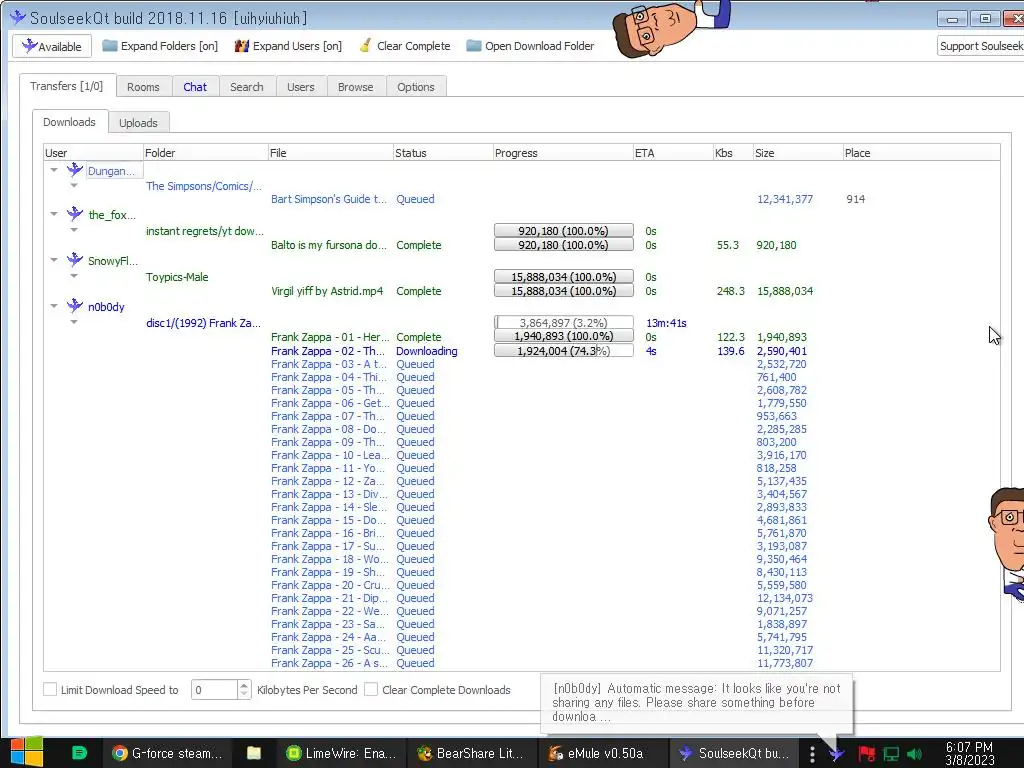This screenshot has height=768, width=1024.
Task: Click Virgil yiff file 100% progress bar
Action: tap(564, 291)
